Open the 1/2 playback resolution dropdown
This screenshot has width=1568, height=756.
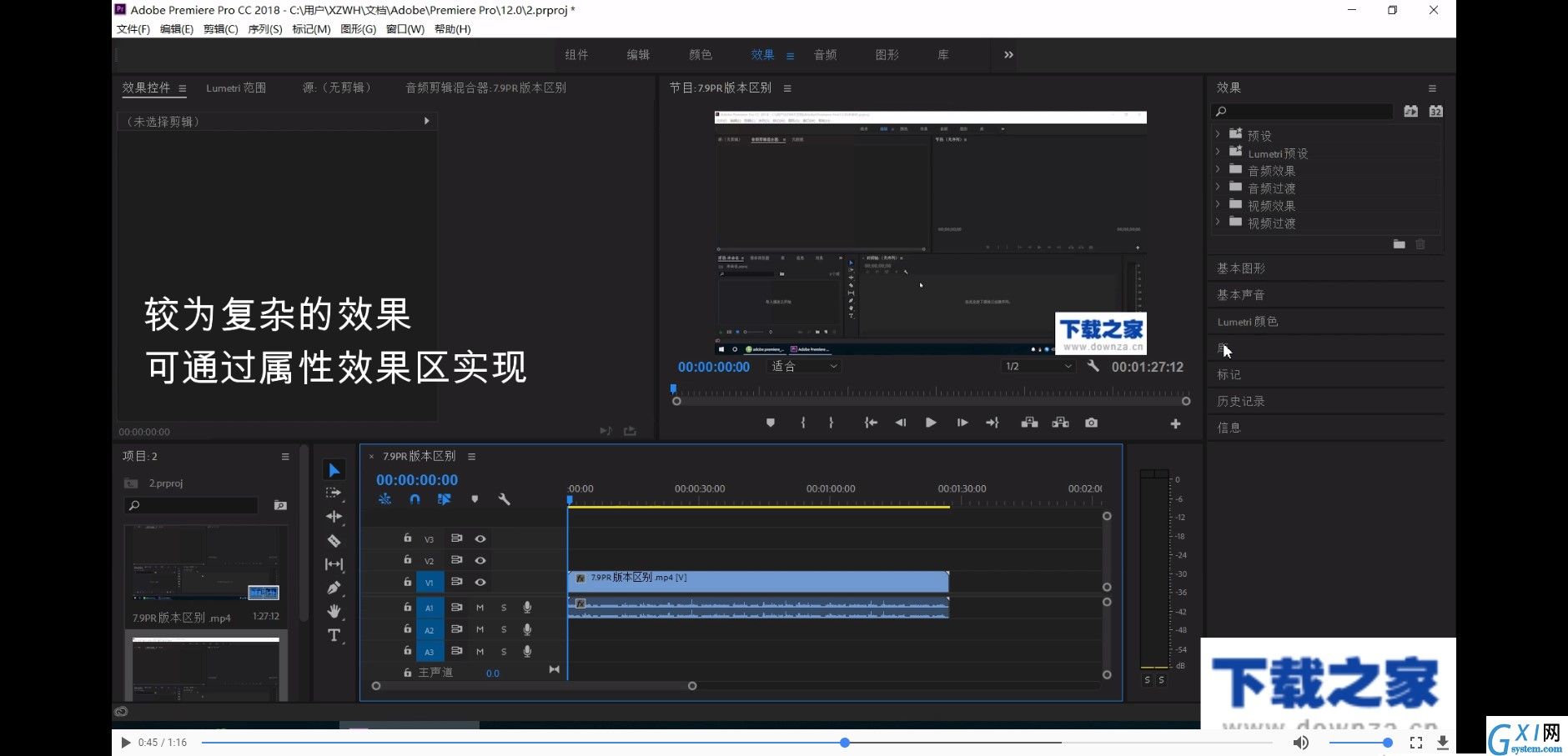pyautogui.click(x=1038, y=366)
